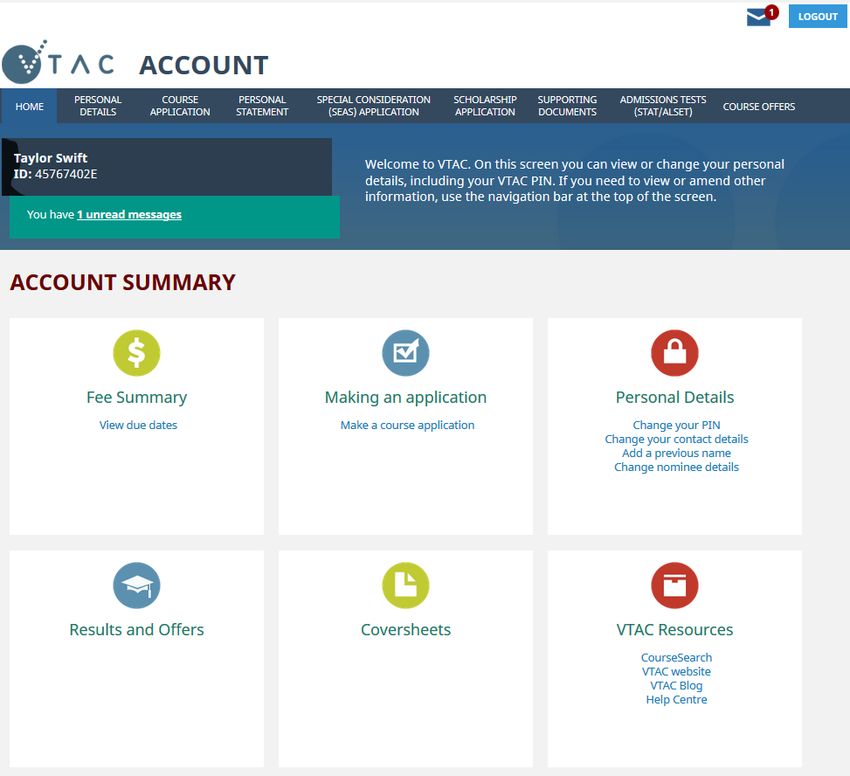Click the ID 45767402E text

coord(55,174)
